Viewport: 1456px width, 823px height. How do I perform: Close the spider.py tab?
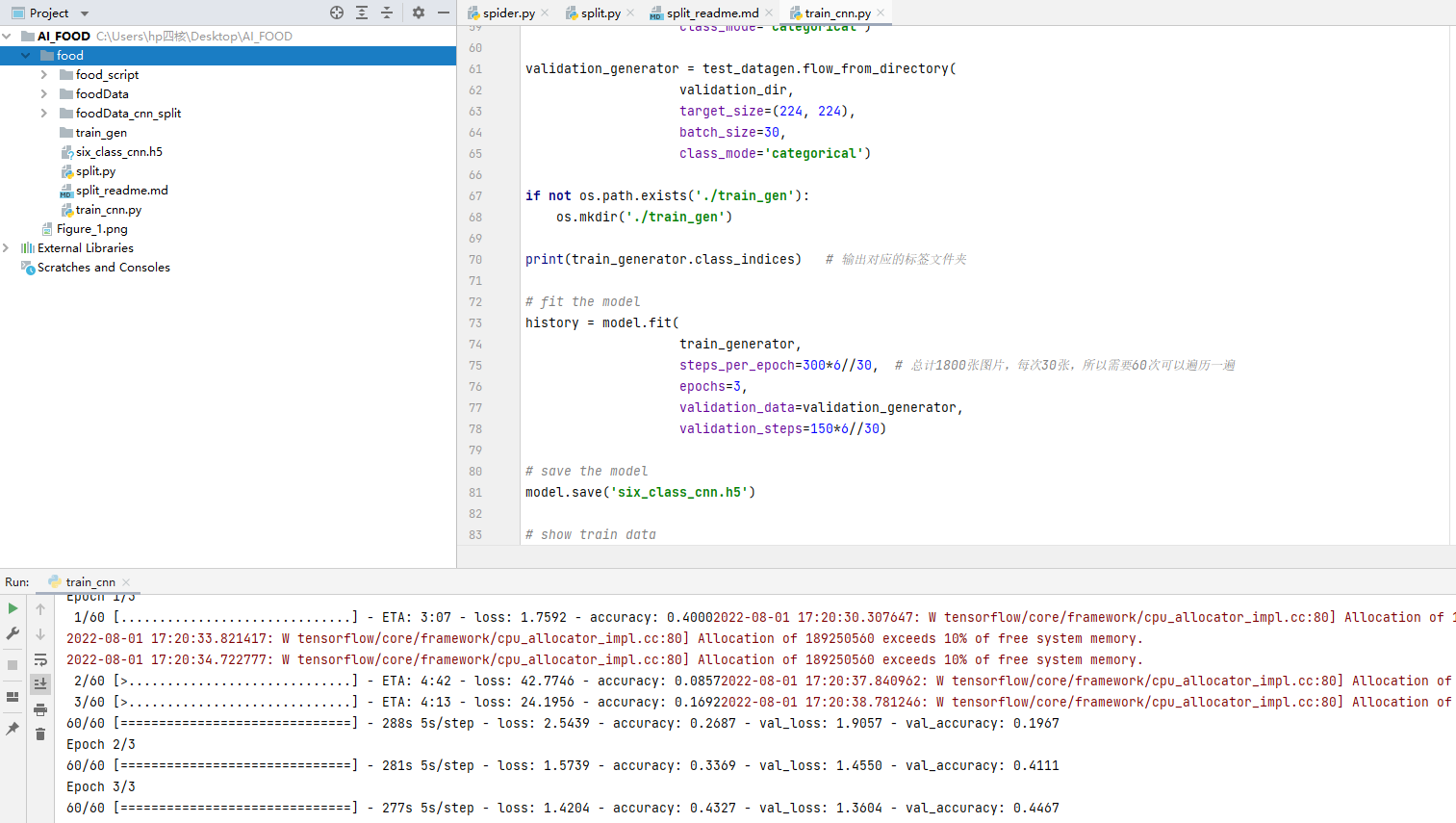545,13
